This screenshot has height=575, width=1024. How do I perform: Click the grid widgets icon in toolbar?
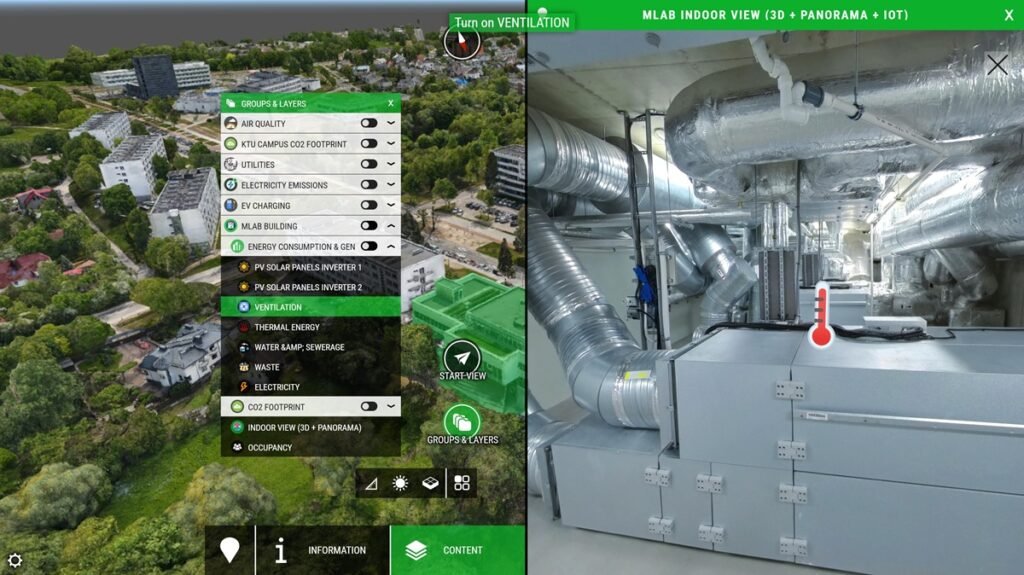click(462, 483)
